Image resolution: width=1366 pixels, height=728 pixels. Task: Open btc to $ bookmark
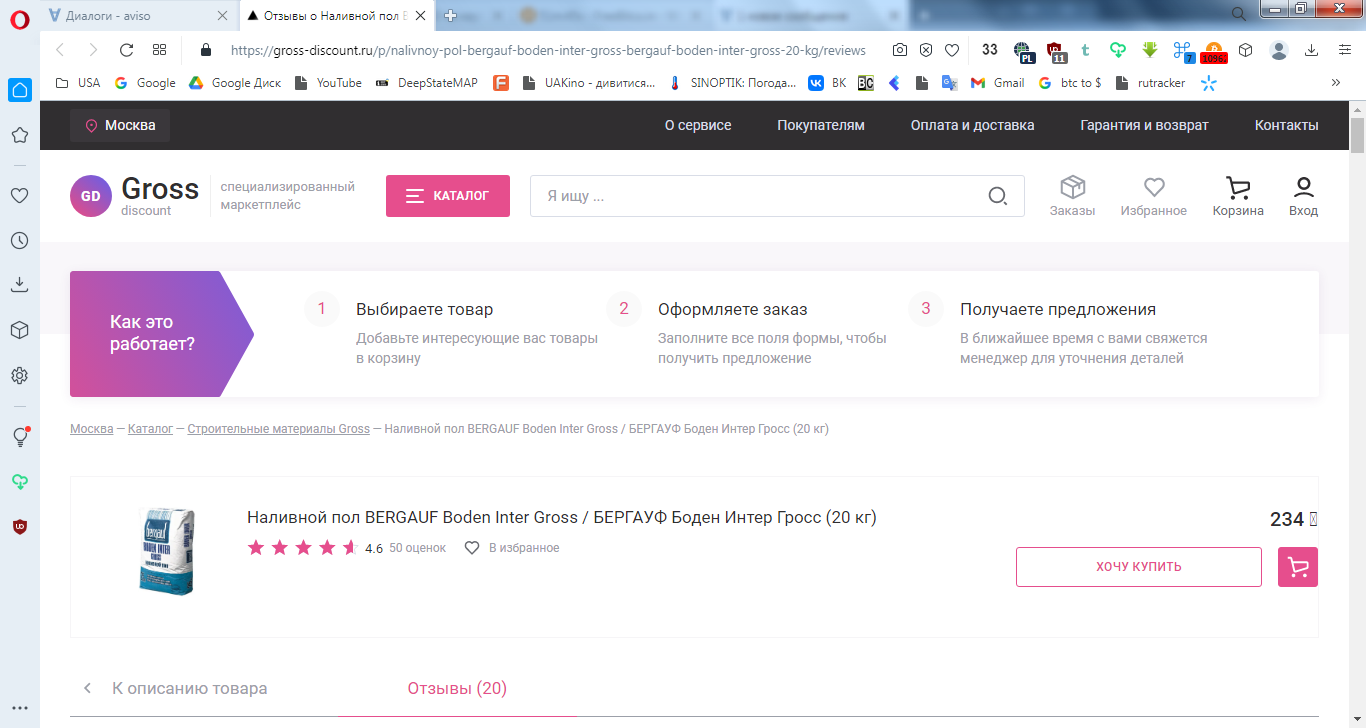1069,83
